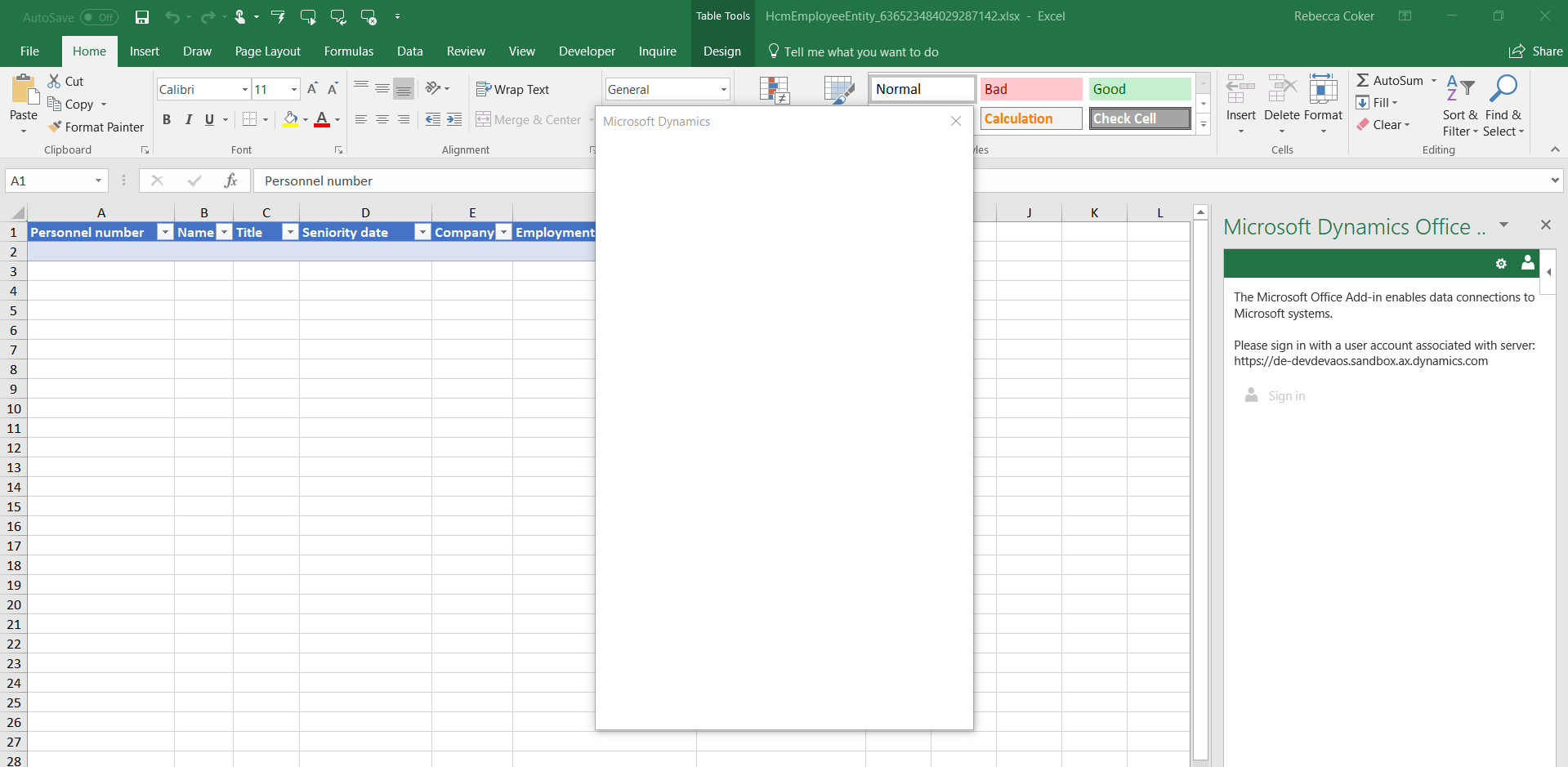1568x767 pixels.
Task: Increase indent icon
Action: pos(454,119)
